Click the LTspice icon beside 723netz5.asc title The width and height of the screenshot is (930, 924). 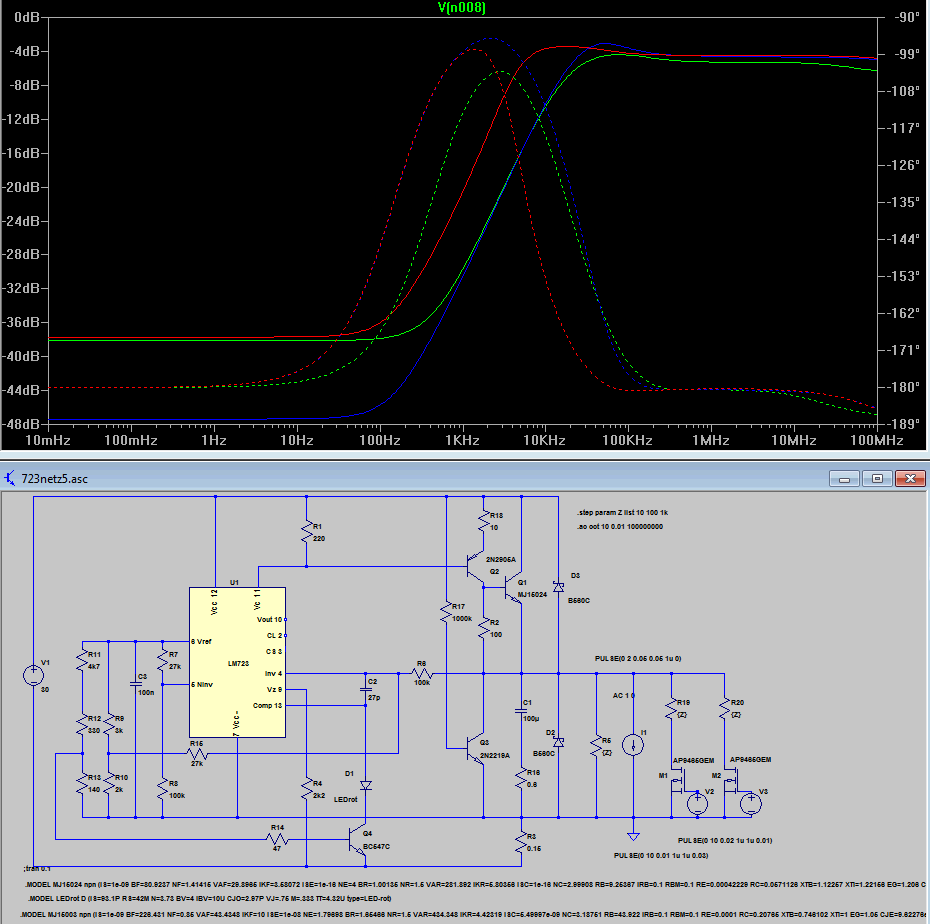coord(10,478)
